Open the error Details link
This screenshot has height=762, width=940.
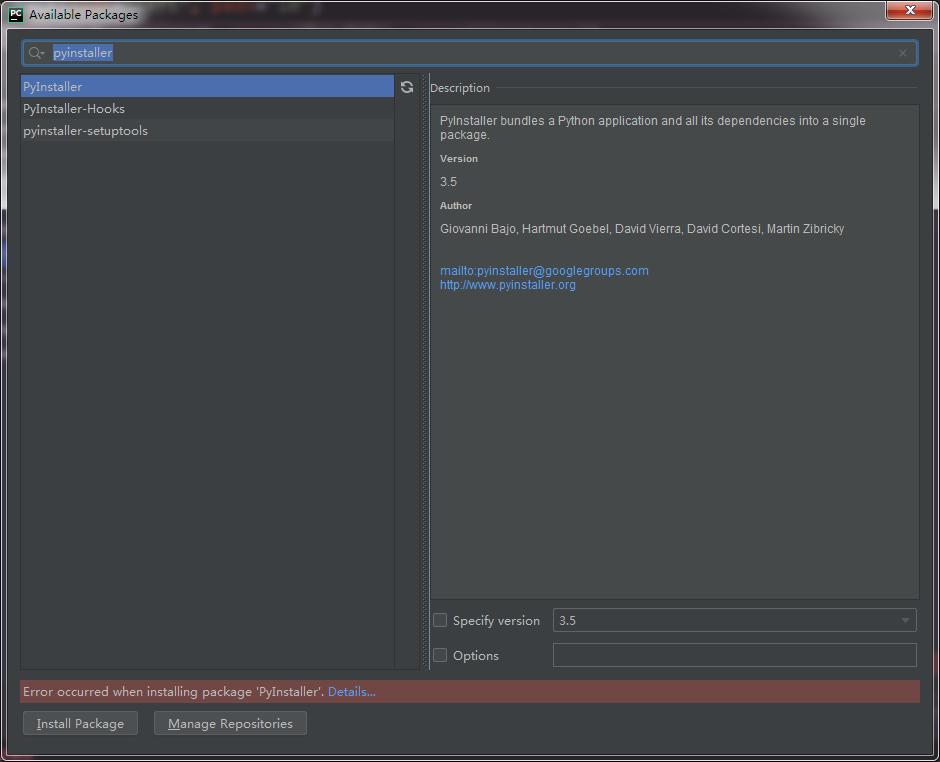[352, 691]
